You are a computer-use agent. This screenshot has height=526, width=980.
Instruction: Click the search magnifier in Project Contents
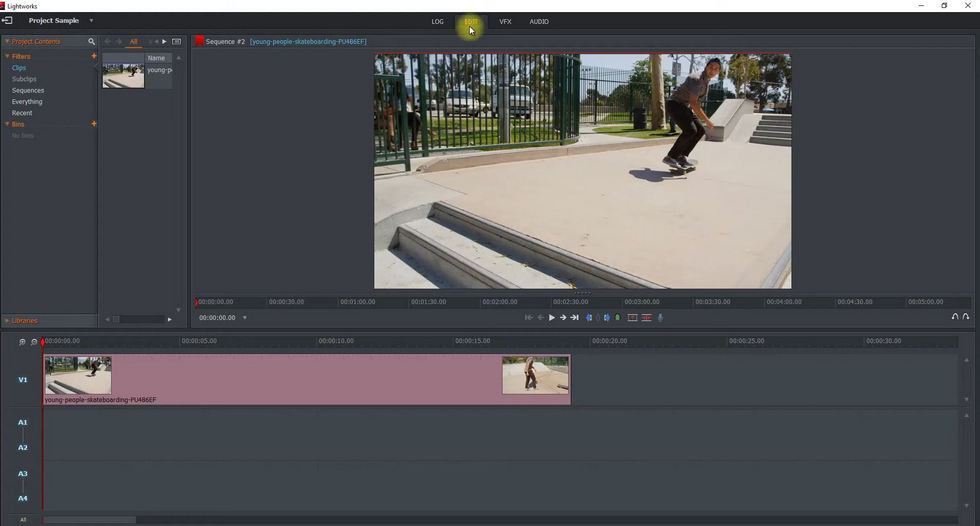pos(91,41)
